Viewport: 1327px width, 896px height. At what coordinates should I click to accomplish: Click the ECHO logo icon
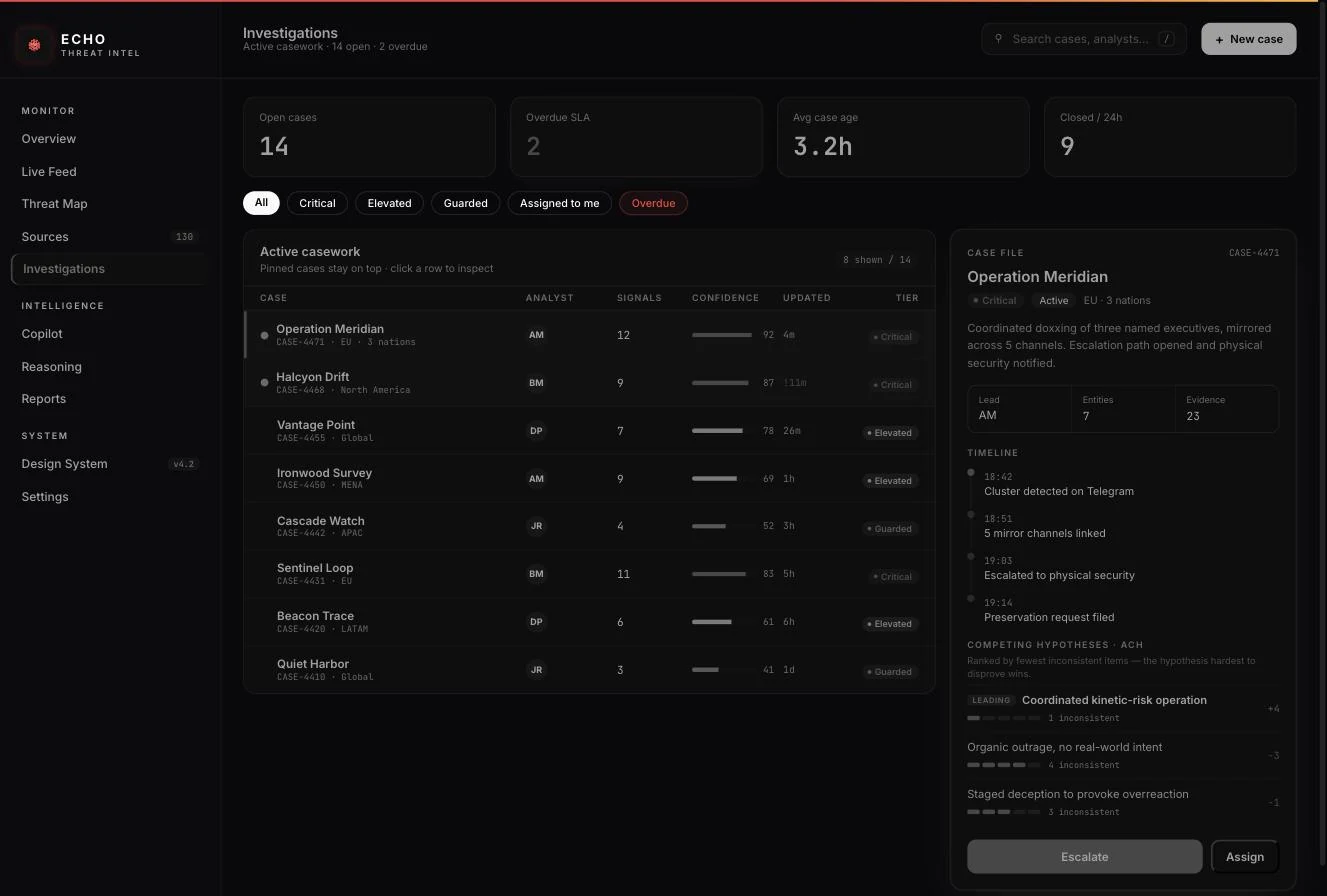pyautogui.click(x=34, y=45)
